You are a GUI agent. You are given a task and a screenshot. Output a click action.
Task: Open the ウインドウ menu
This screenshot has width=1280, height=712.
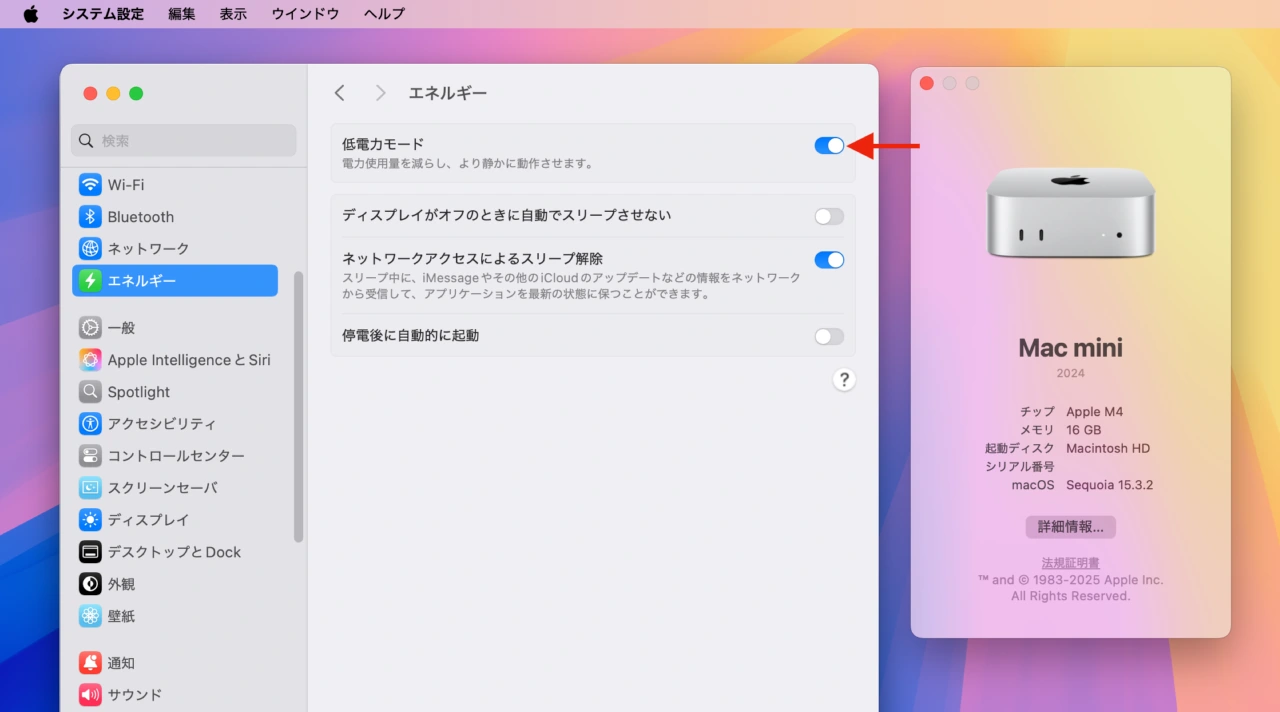pyautogui.click(x=305, y=14)
